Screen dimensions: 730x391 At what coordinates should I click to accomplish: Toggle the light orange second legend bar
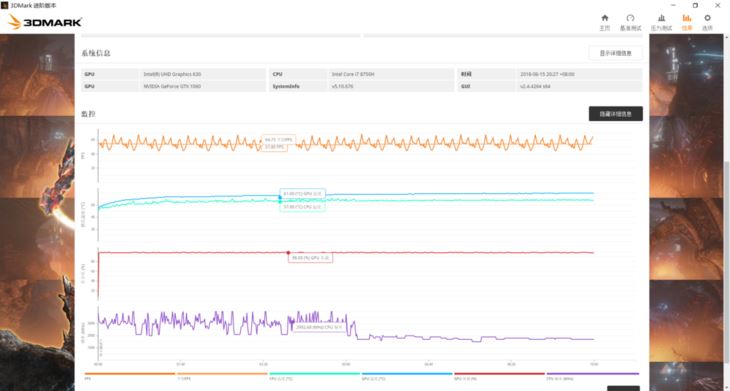[x=222, y=374]
